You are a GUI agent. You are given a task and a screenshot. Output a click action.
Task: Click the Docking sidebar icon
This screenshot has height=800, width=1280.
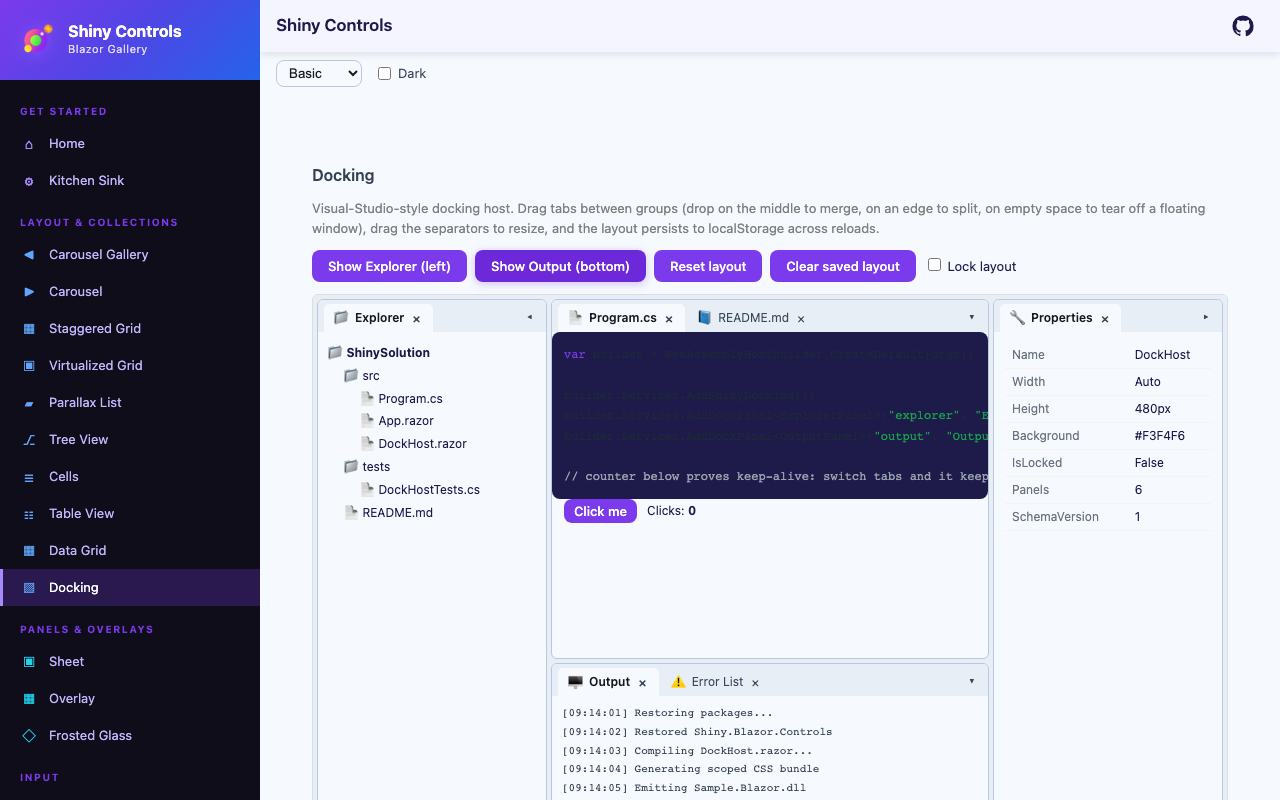[x=29, y=588]
